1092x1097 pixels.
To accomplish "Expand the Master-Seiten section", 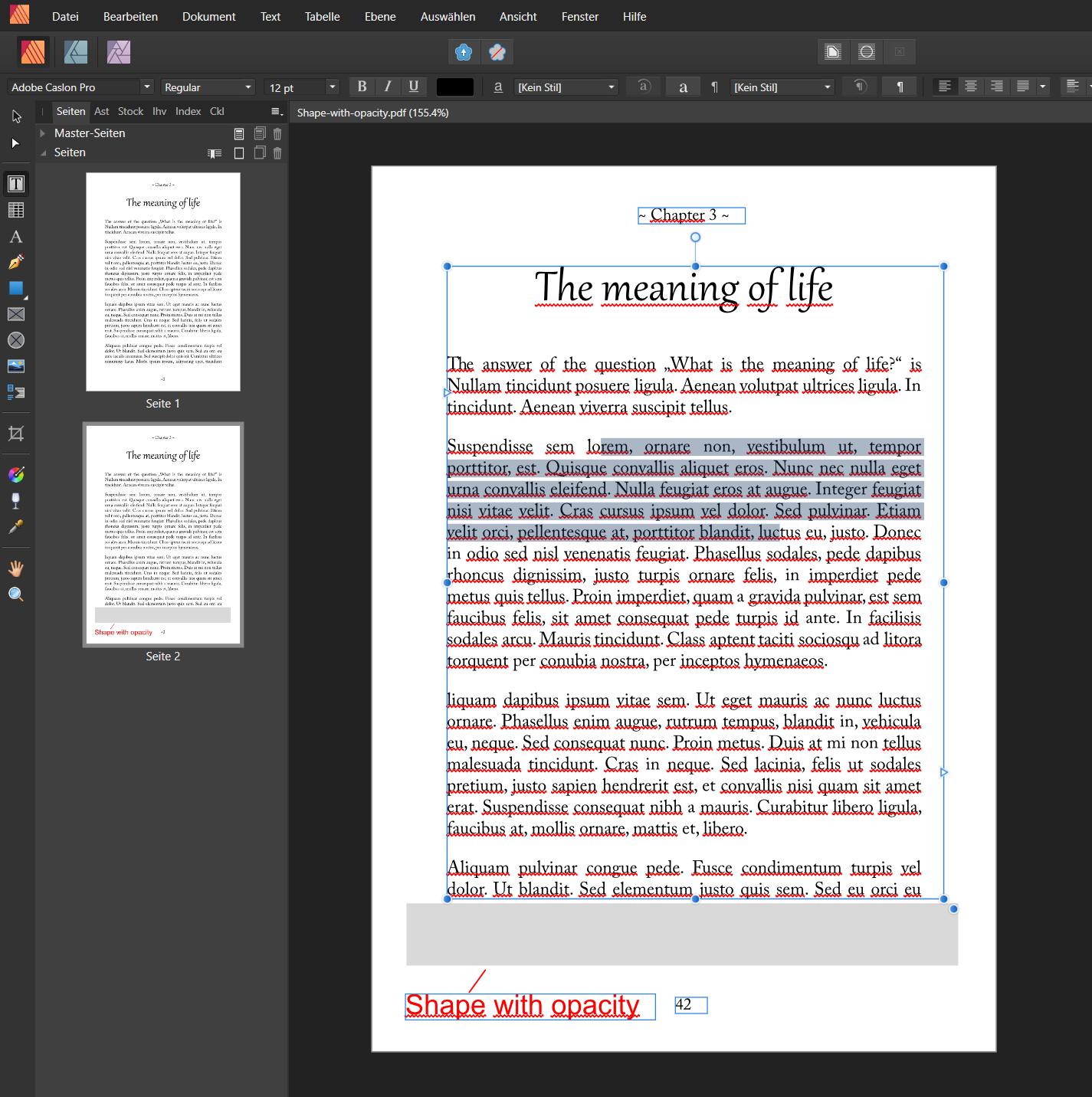I will tap(43, 133).
